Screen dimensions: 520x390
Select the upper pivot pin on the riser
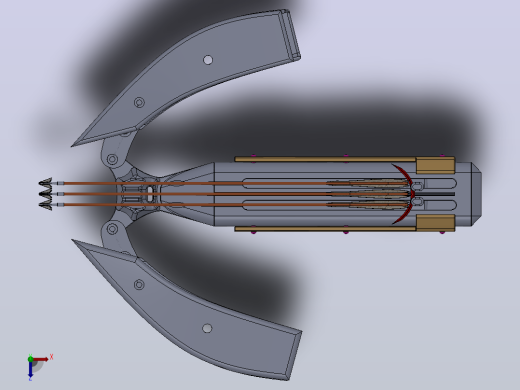click(x=112, y=159)
